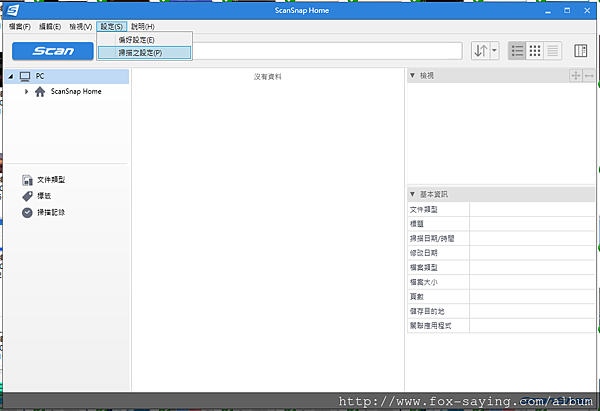The image size is (600, 411).
Task: Open the 編輯(E) menu
Action: coord(50,26)
